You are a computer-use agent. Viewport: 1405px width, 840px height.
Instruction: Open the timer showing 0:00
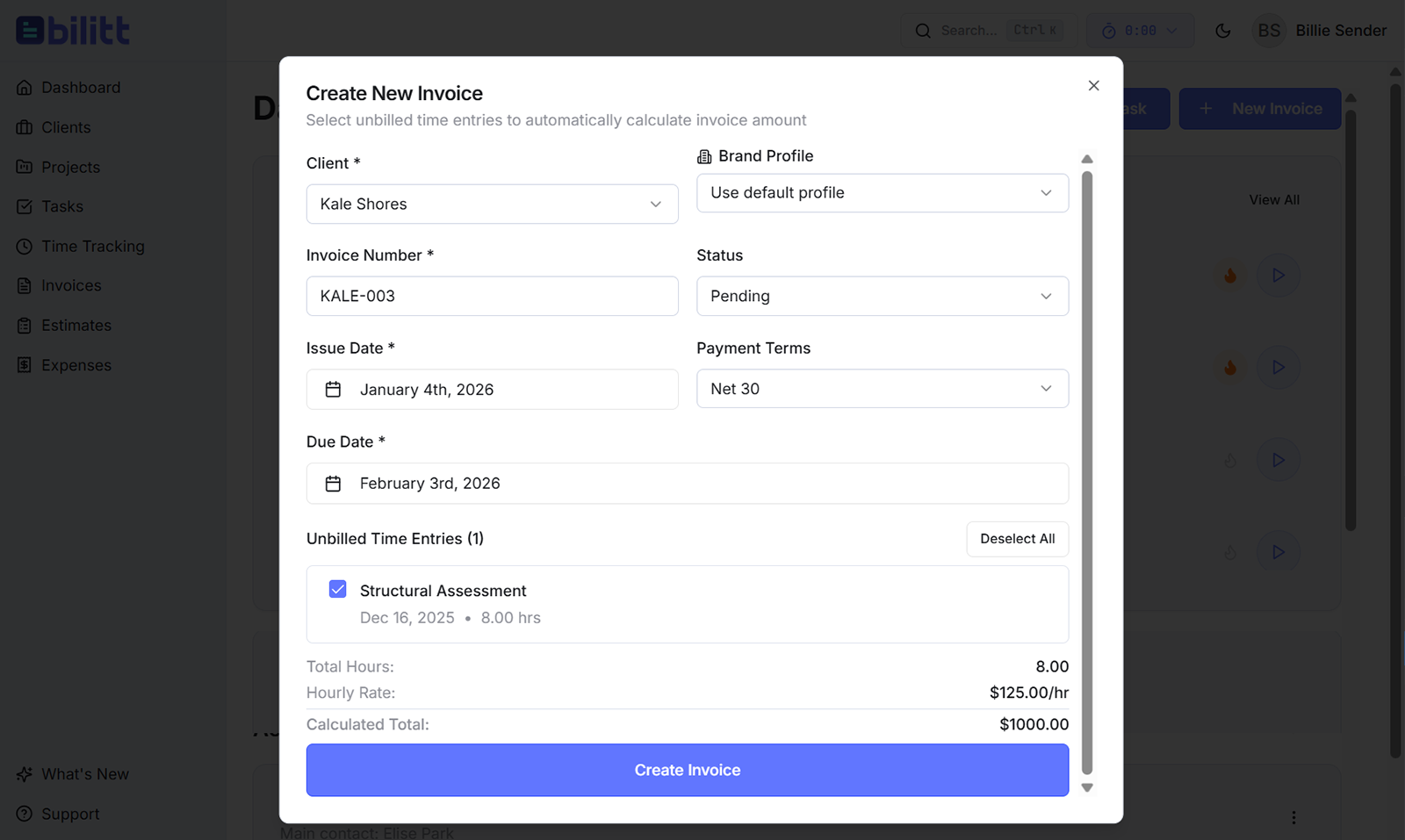(x=1139, y=30)
